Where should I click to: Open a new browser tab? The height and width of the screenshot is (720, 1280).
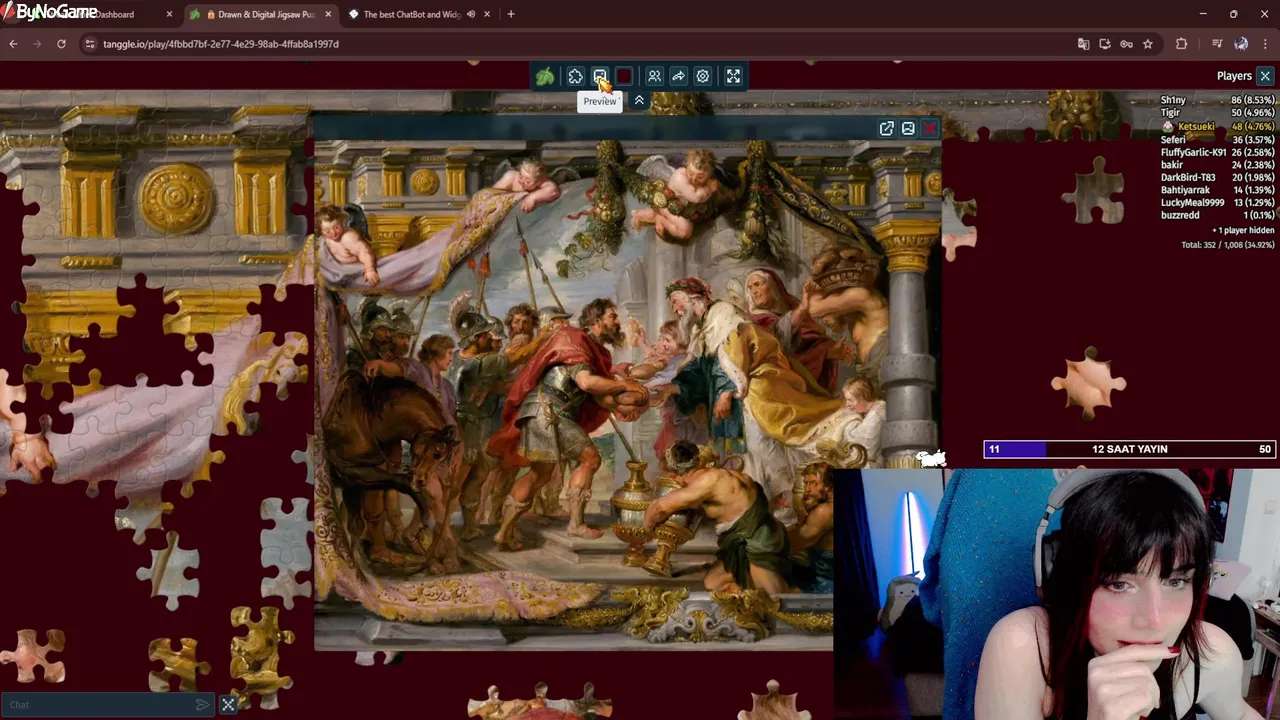point(511,15)
